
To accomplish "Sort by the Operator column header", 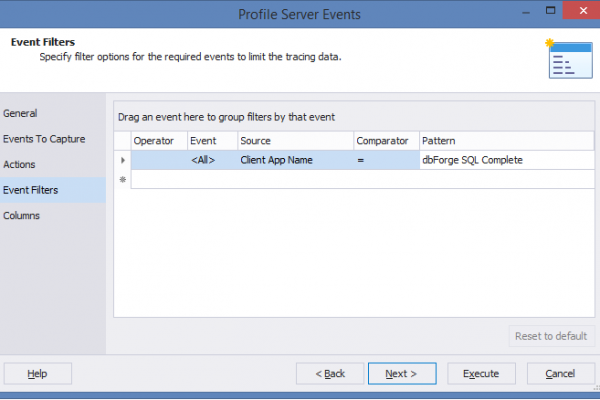I will pyautogui.click(x=159, y=141).
